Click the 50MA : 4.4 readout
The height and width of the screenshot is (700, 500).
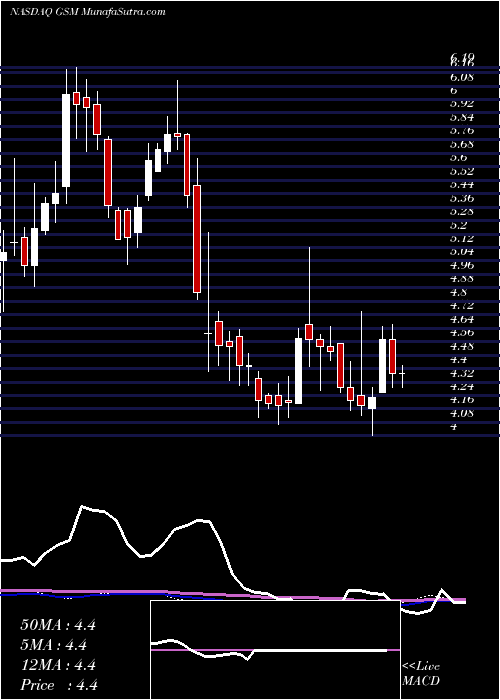click(x=58, y=625)
